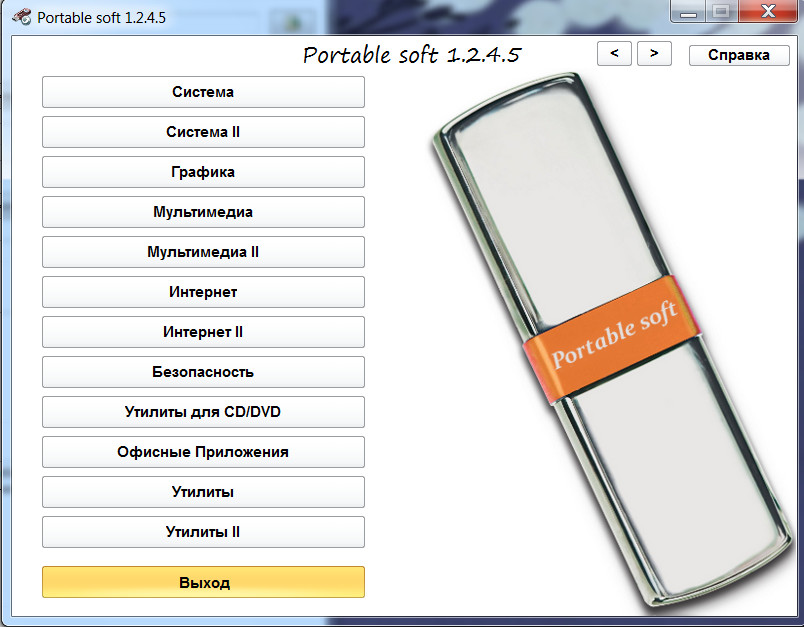Open the Справка help button
804x627 pixels.
click(738, 55)
